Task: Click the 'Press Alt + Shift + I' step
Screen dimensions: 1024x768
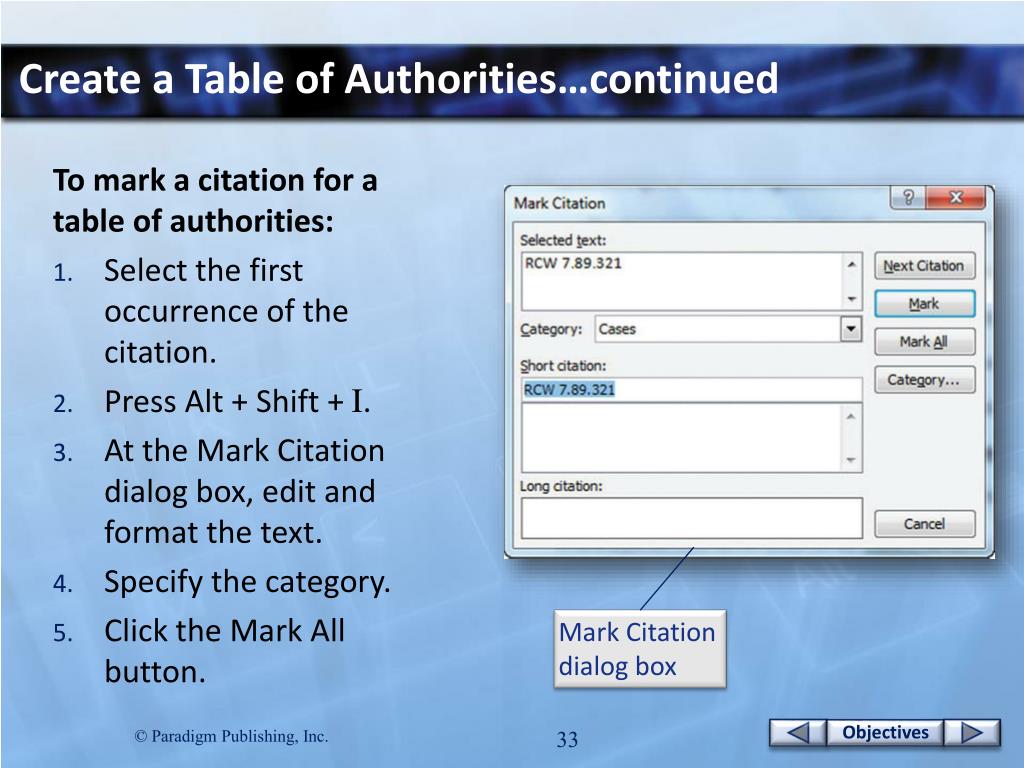Action: [x=237, y=402]
